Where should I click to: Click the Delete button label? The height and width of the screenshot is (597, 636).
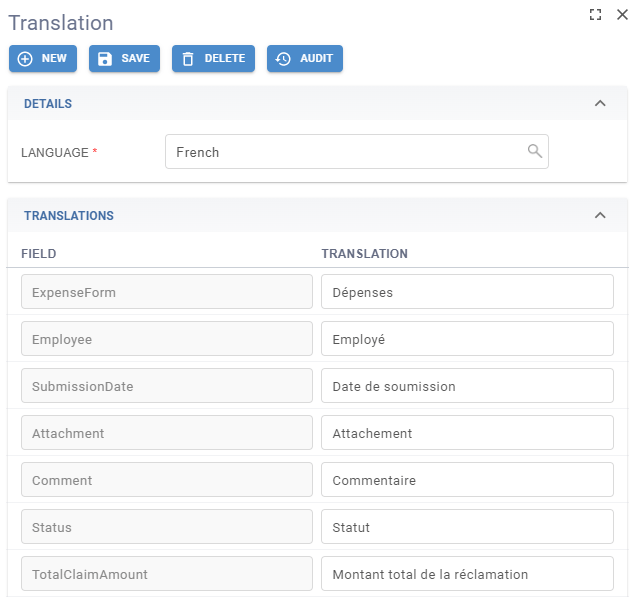pos(225,59)
